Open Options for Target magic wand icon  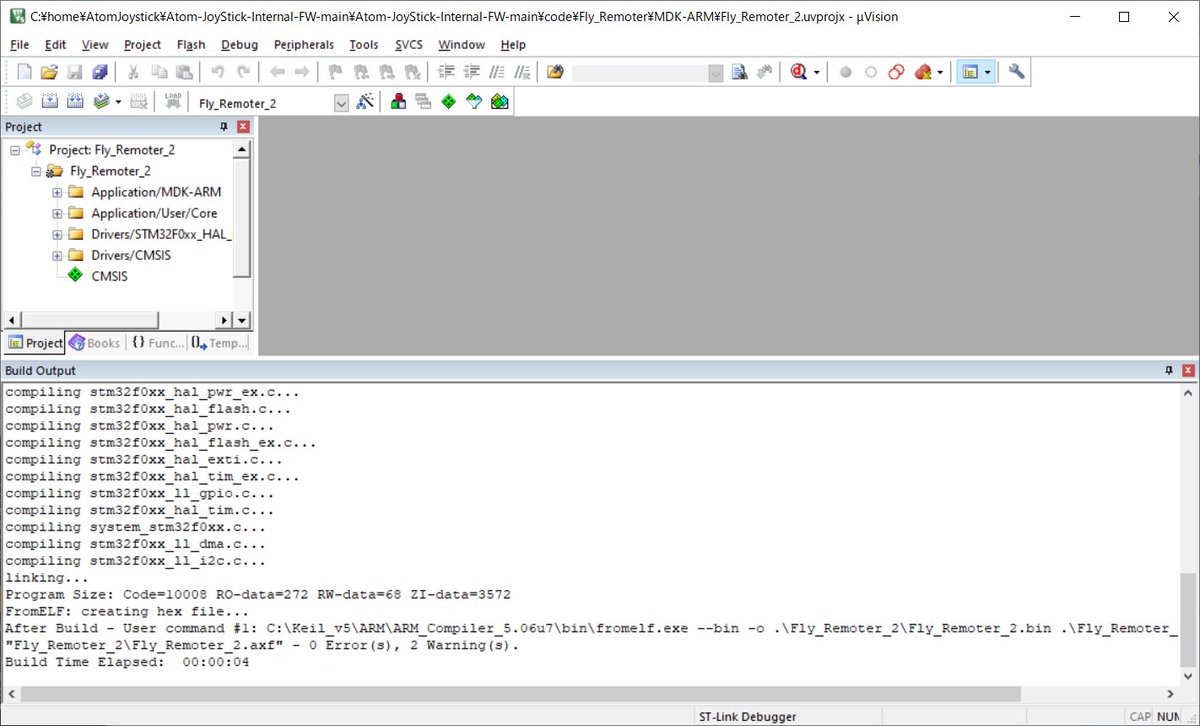coord(365,102)
